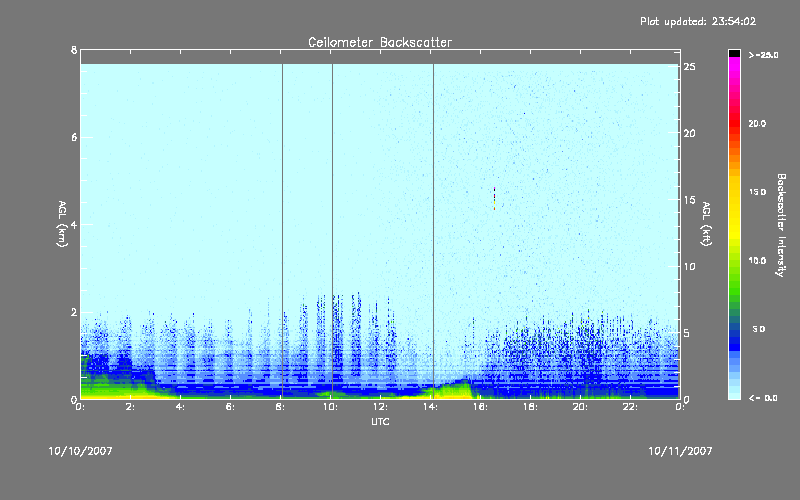The width and height of the screenshot is (800, 500).
Task: Click the '6:' hour label on time axis
Action: (230, 407)
